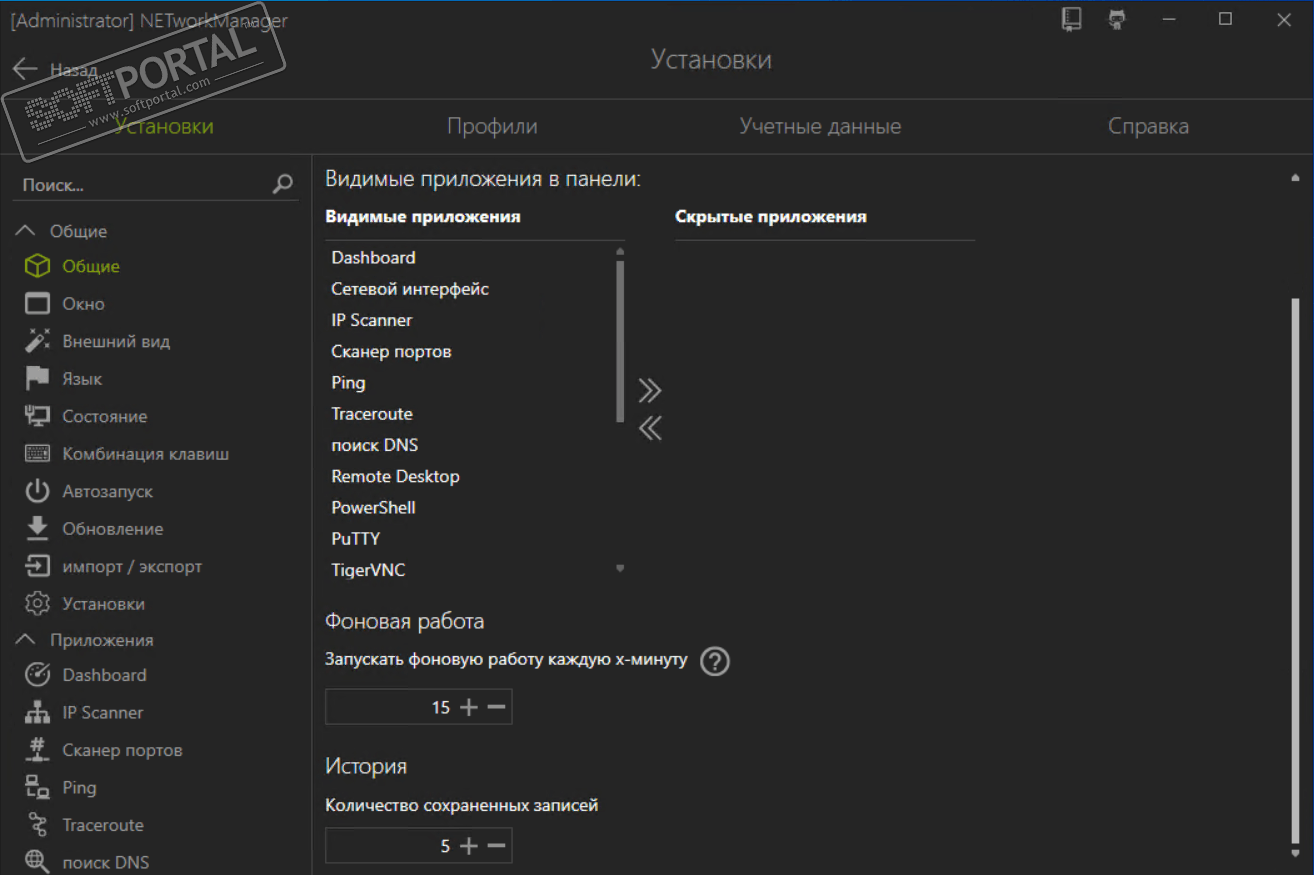Click the help question mark for background job
Image resolution: width=1314 pixels, height=875 pixels.
click(x=714, y=661)
